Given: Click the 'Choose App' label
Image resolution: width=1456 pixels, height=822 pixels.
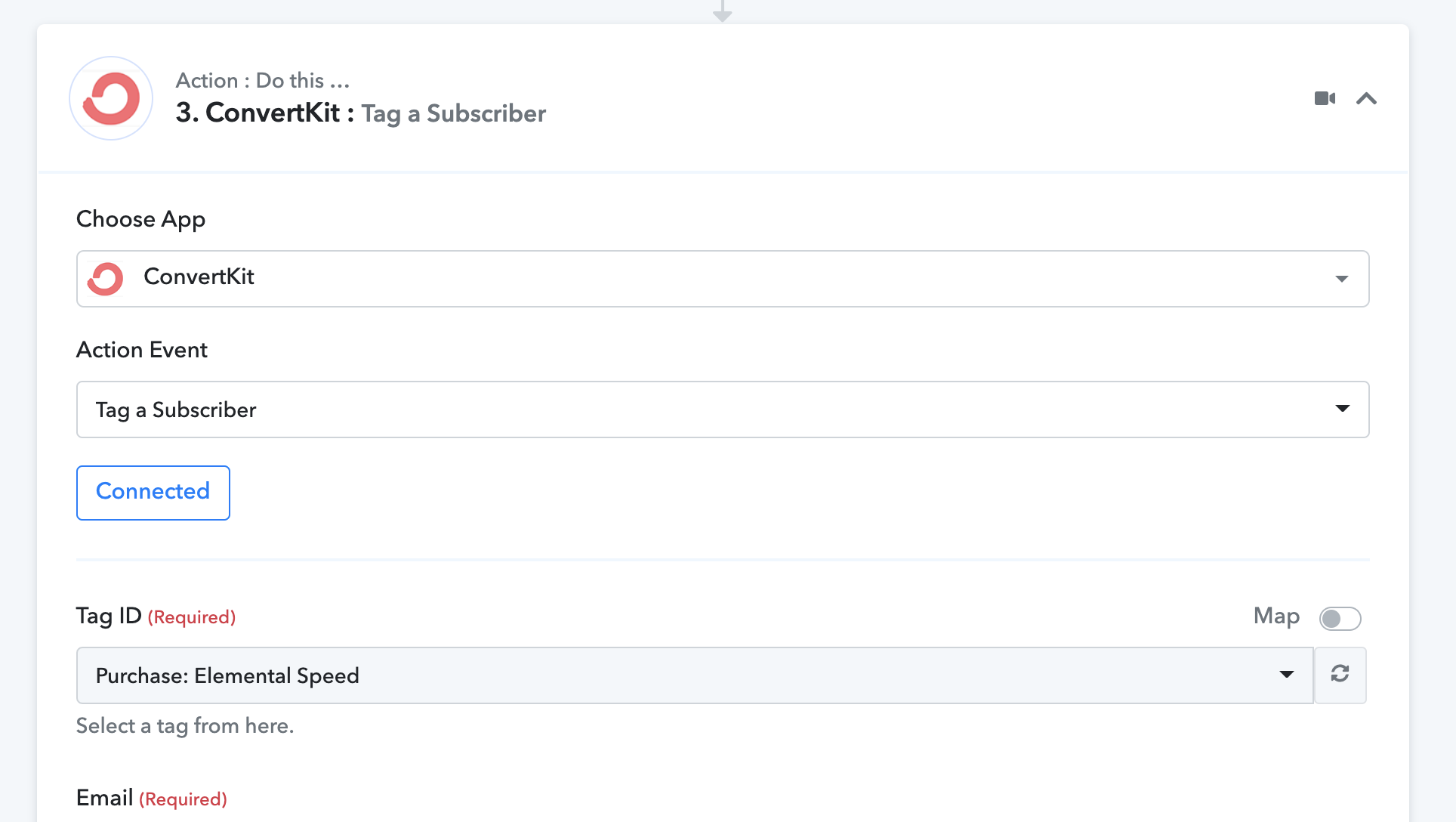Looking at the screenshot, I should 140,219.
